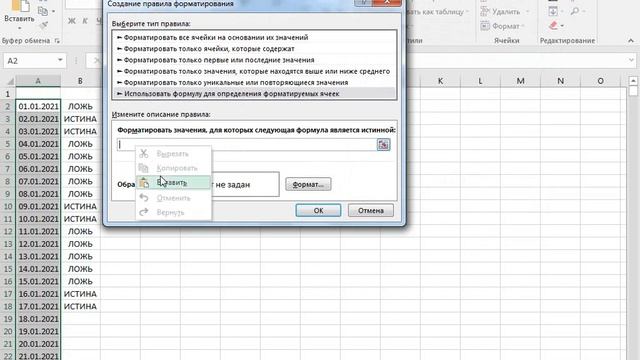The width and height of the screenshot is (640, 360).
Task: Expand the formula bar with the arrow
Action: click(631, 60)
